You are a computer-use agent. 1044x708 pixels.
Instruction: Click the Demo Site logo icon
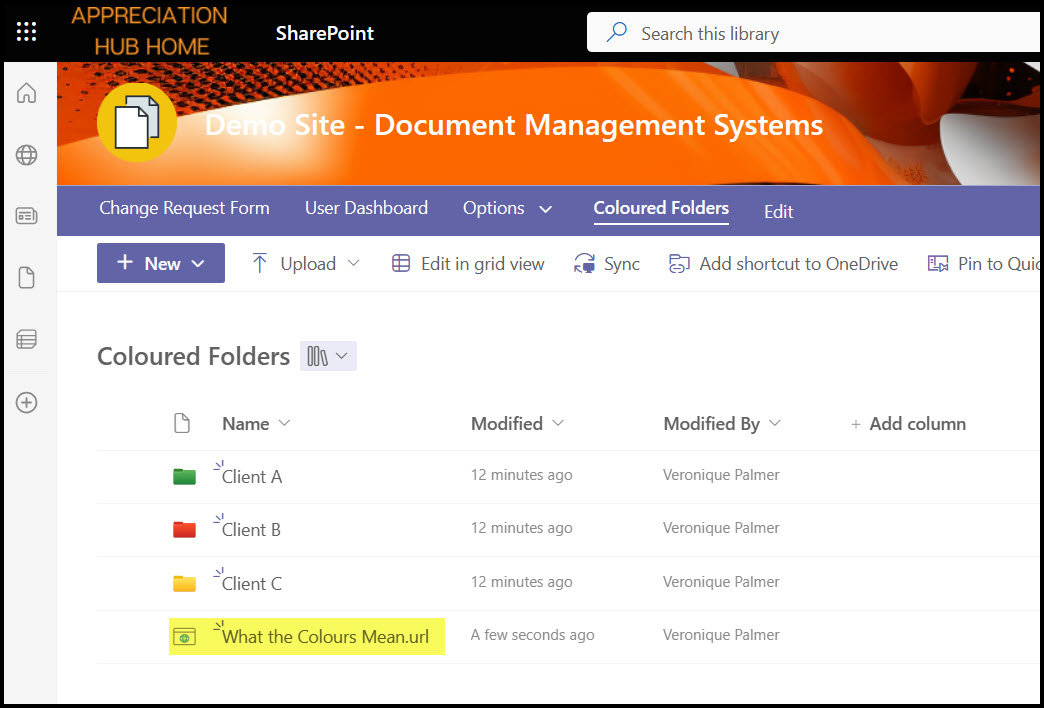[x=137, y=124]
